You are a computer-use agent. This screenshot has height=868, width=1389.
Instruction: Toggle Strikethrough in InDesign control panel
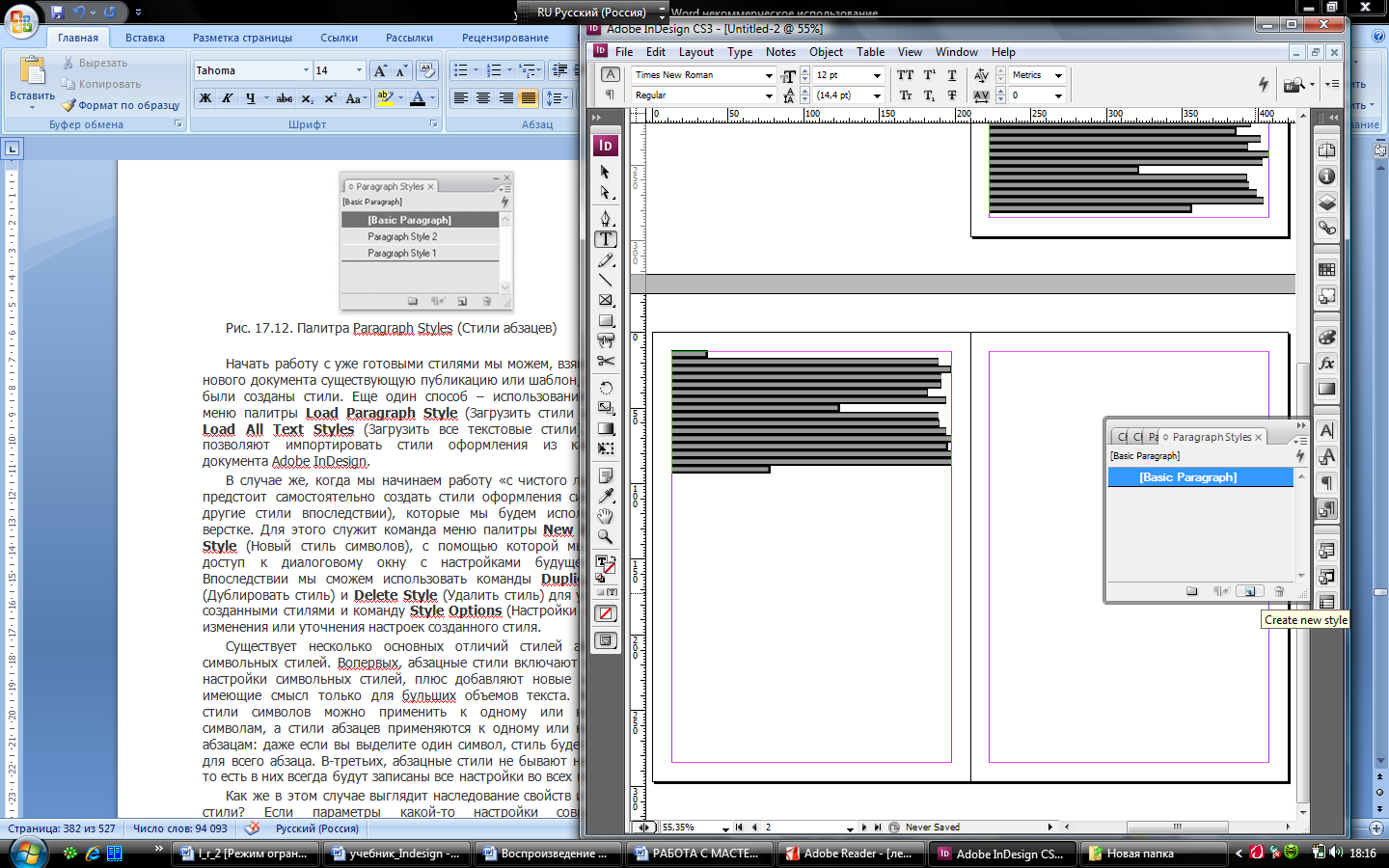[952, 95]
